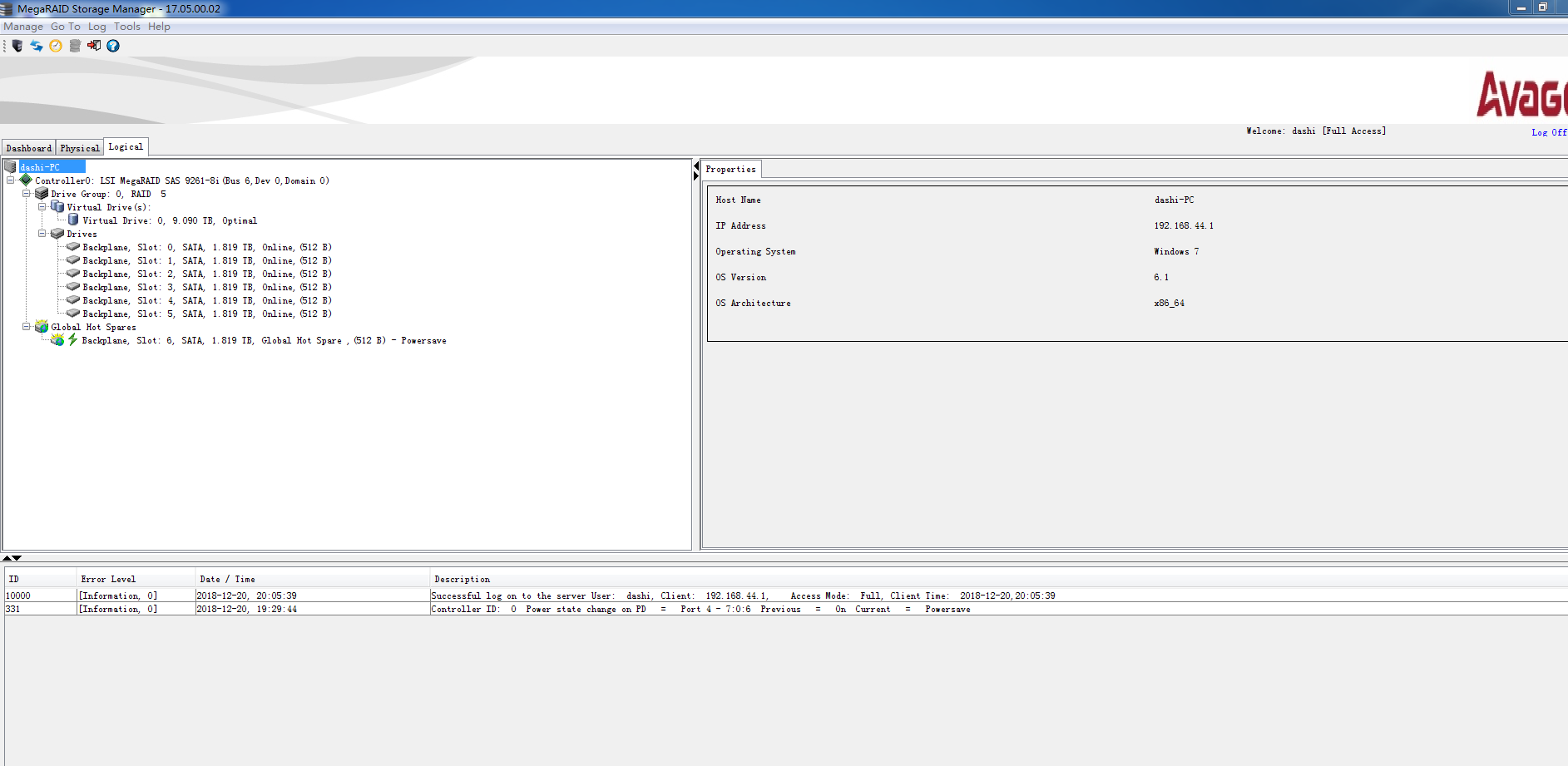Click the right arrow on the pane splitter
The image size is (1568, 766).
(696, 176)
